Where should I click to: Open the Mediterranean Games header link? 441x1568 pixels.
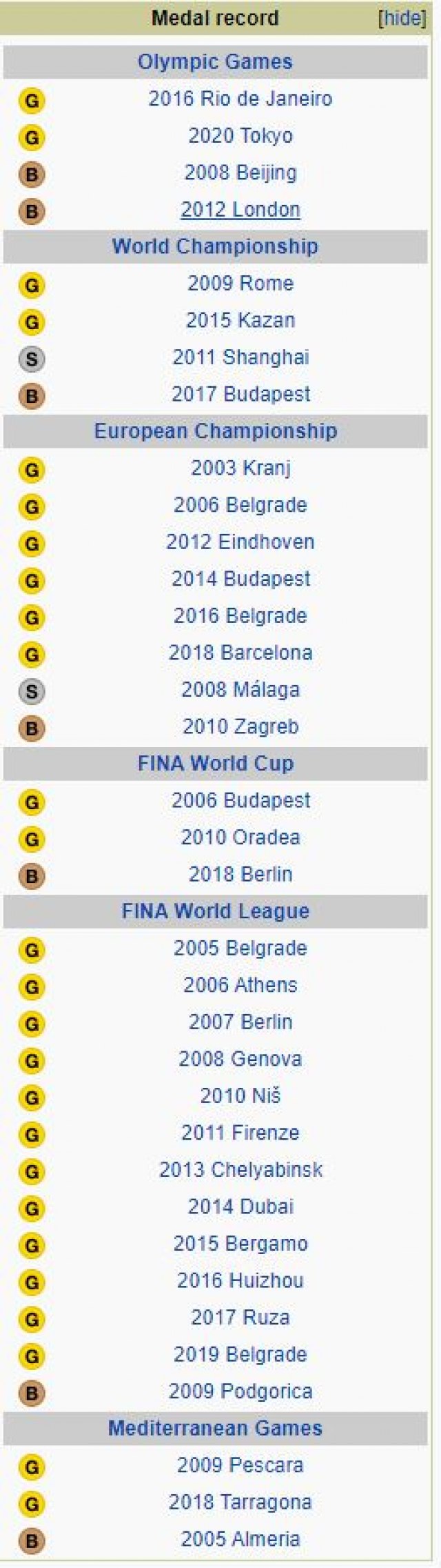tap(215, 1427)
